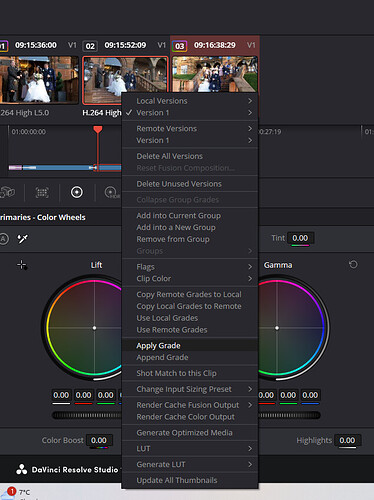Expand the Local Versions submenu
This screenshot has height=500, width=374.
click(x=190, y=101)
